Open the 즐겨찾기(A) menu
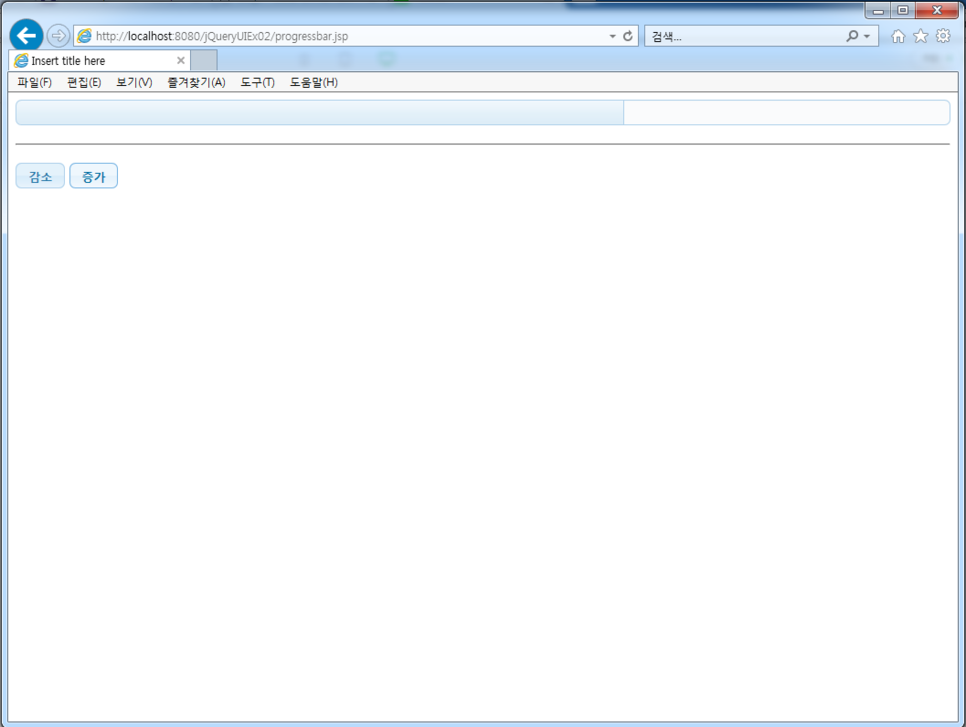This screenshot has width=966, height=727. click(x=197, y=83)
